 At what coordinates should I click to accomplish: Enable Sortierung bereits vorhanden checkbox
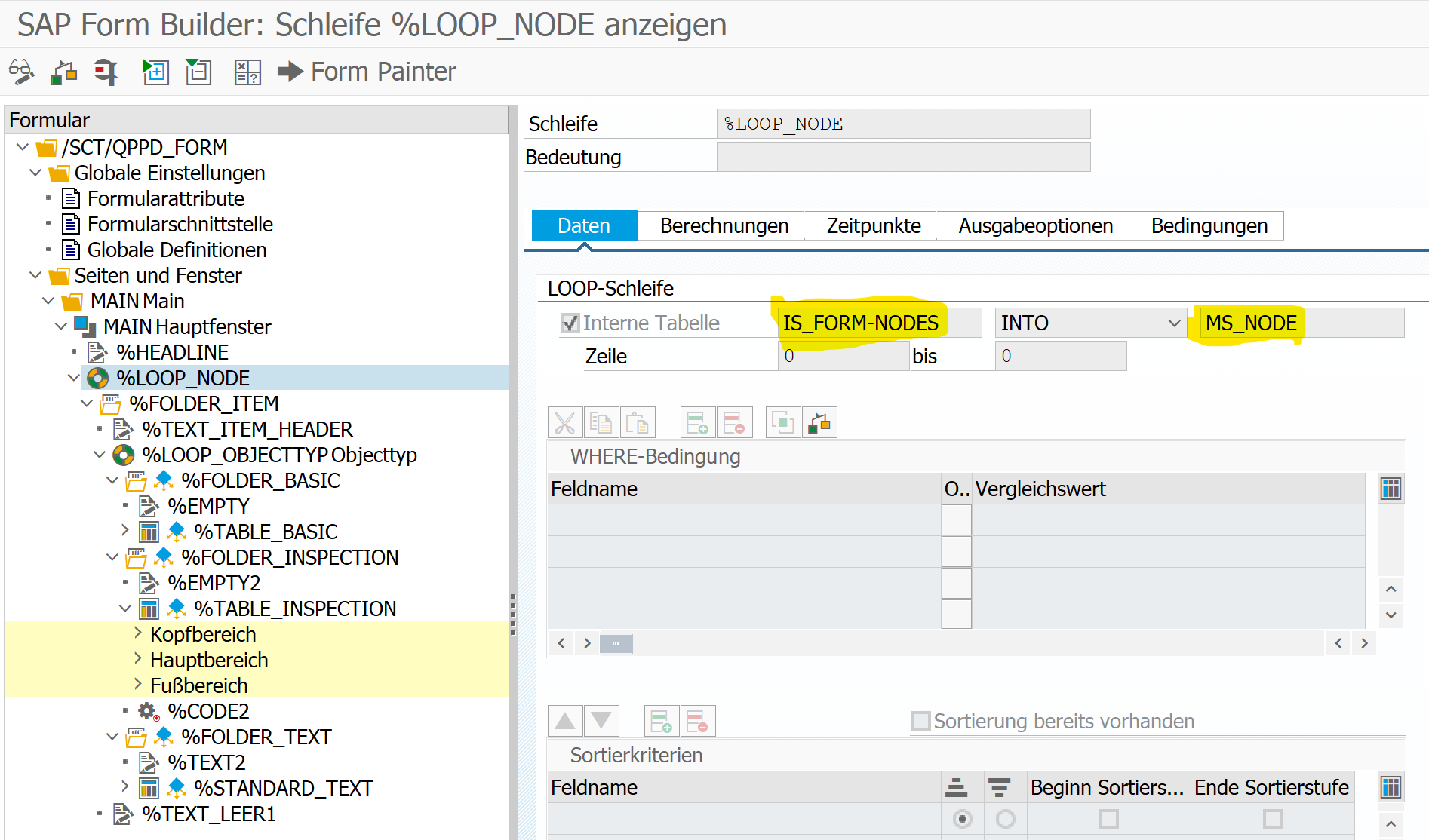(x=921, y=721)
